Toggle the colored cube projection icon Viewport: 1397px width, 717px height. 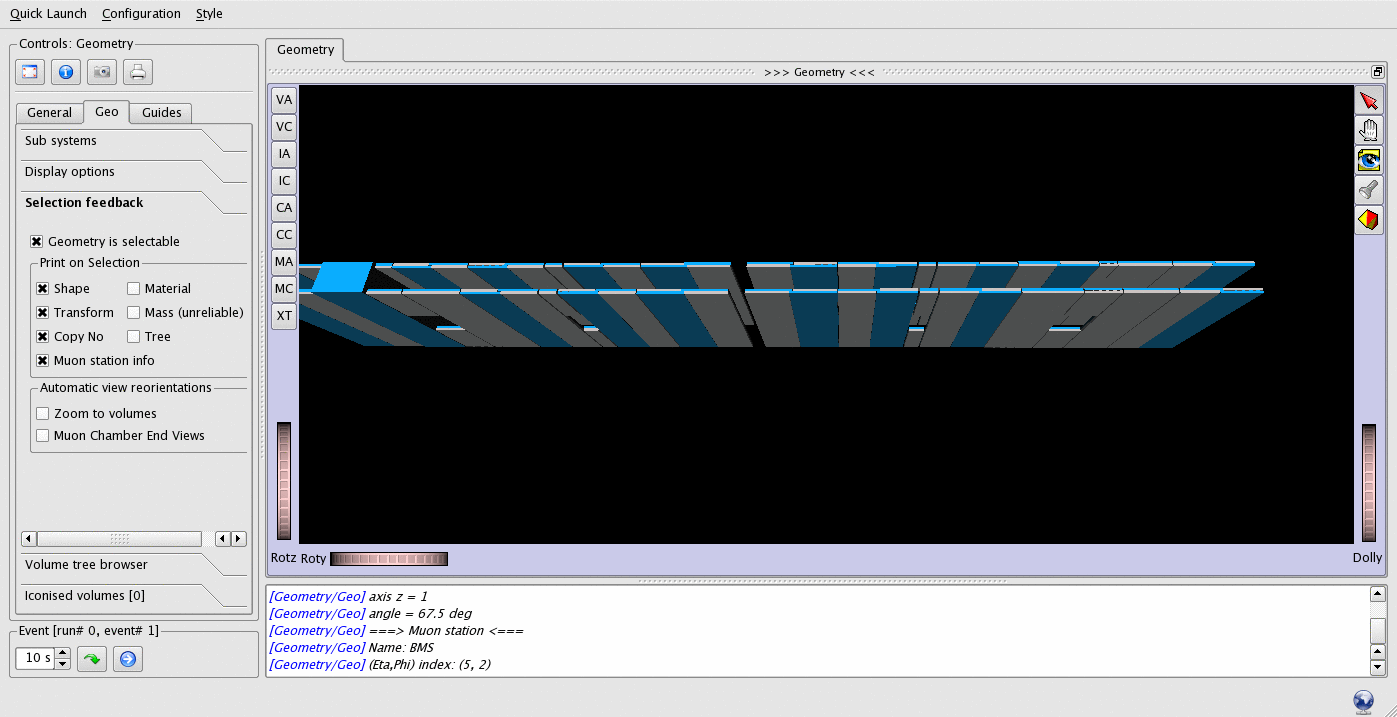click(x=1369, y=219)
